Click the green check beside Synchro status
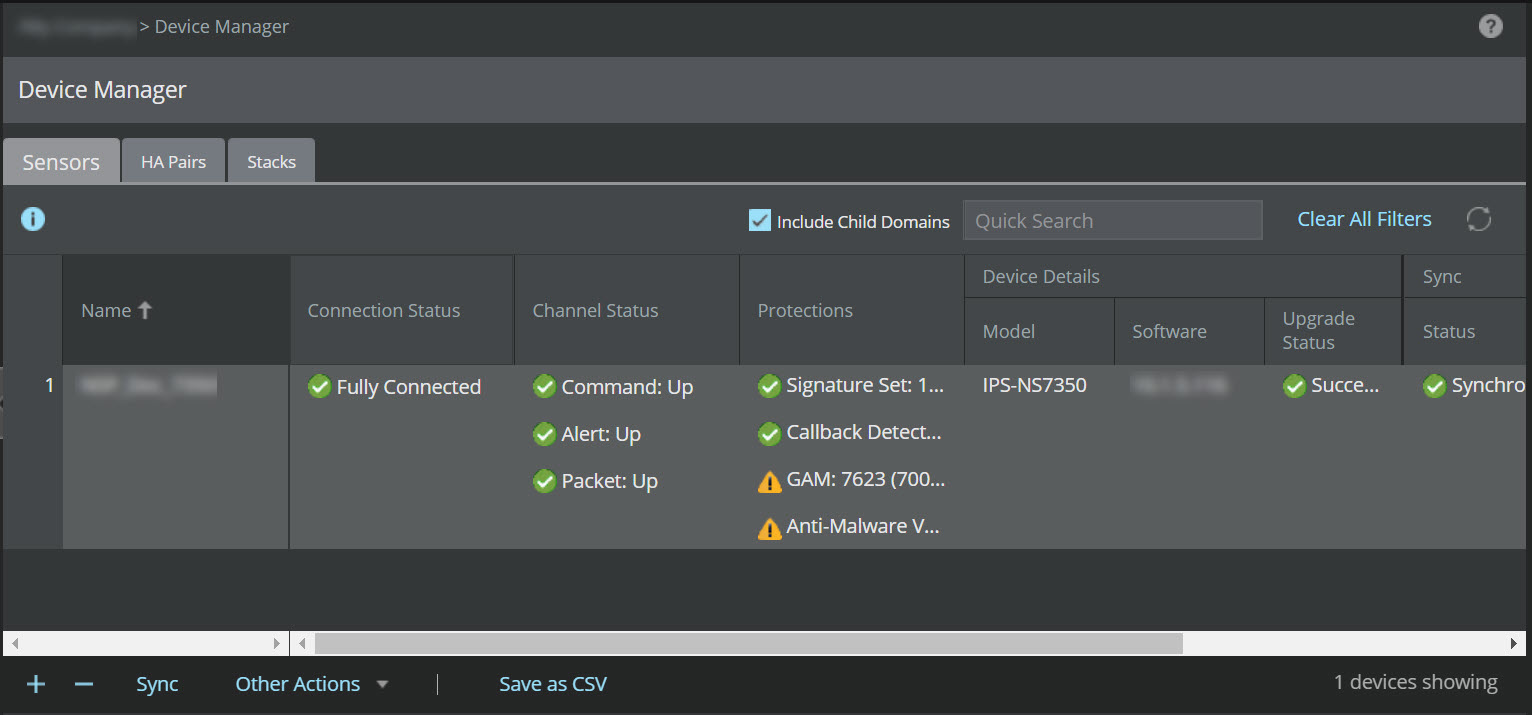1532x715 pixels. click(1434, 385)
